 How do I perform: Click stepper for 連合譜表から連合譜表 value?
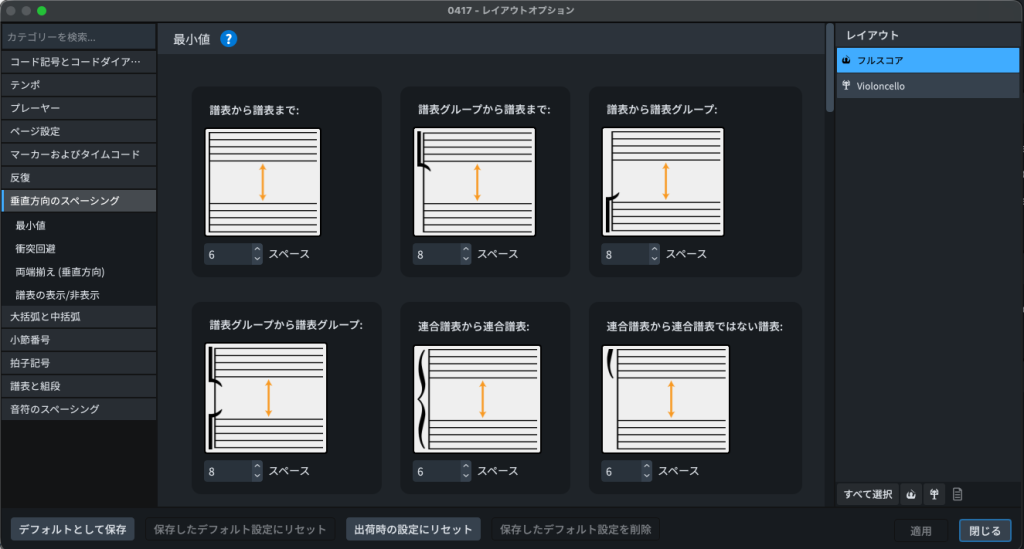(465, 471)
